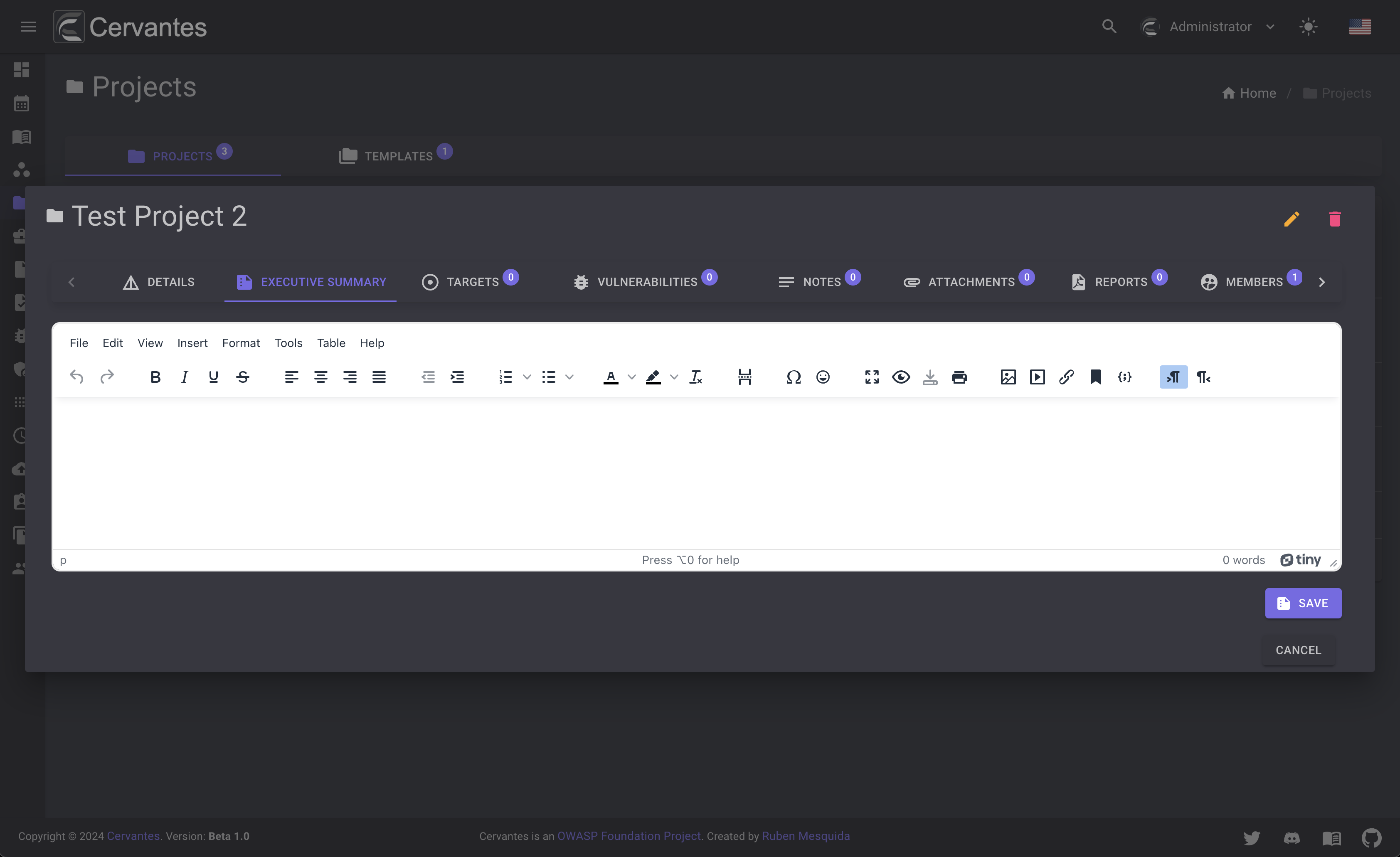Screen dimensions: 1400x857
Task: Switch to the Details tab
Action: [x=158, y=282]
